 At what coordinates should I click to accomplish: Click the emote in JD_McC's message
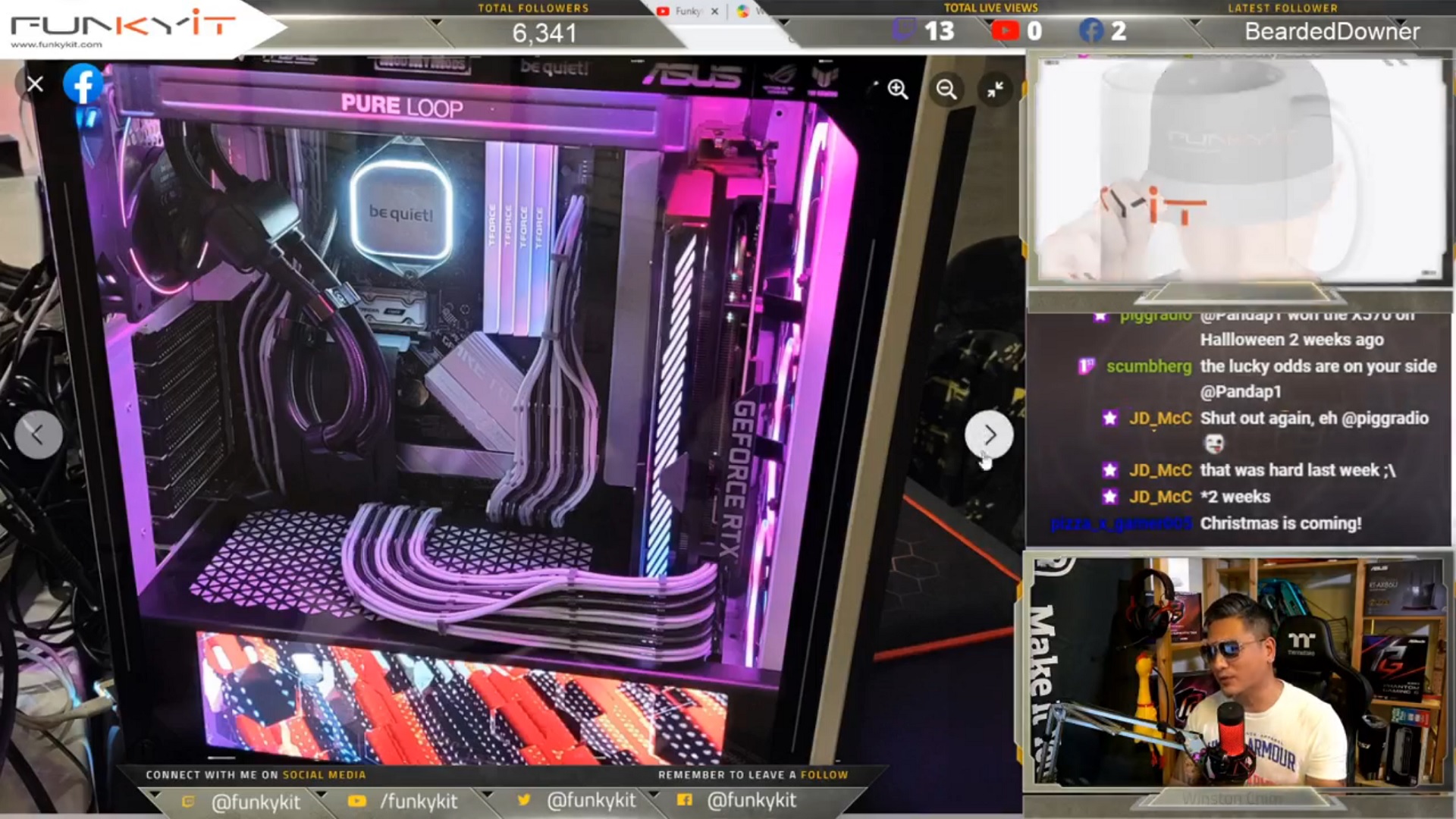[x=1213, y=444]
